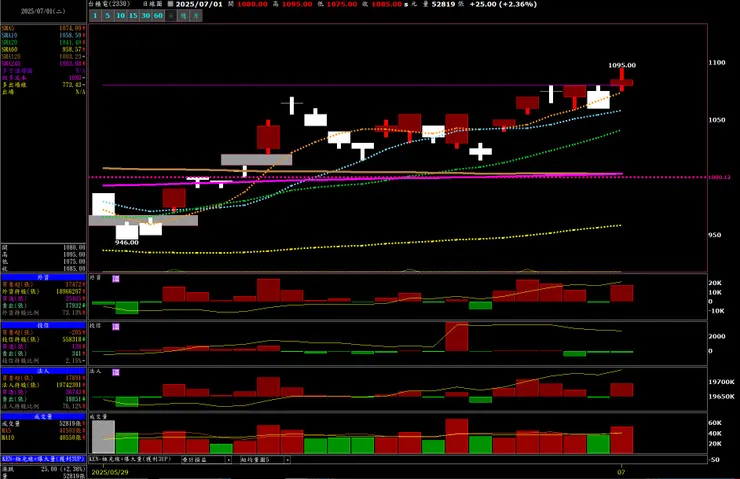Viewport: 740px width, 479px height.
Task: Click the stock title 台積電(2330)
Action: [109, 4]
